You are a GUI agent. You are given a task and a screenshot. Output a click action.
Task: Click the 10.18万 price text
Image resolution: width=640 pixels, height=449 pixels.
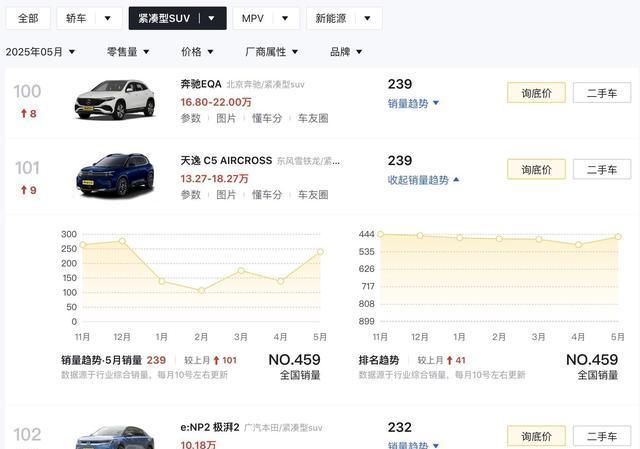coord(198,445)
